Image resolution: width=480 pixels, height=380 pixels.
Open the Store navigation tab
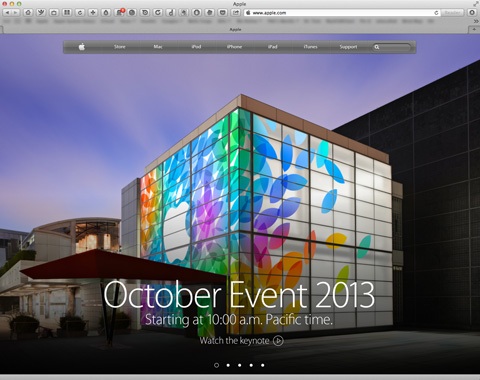120,47
